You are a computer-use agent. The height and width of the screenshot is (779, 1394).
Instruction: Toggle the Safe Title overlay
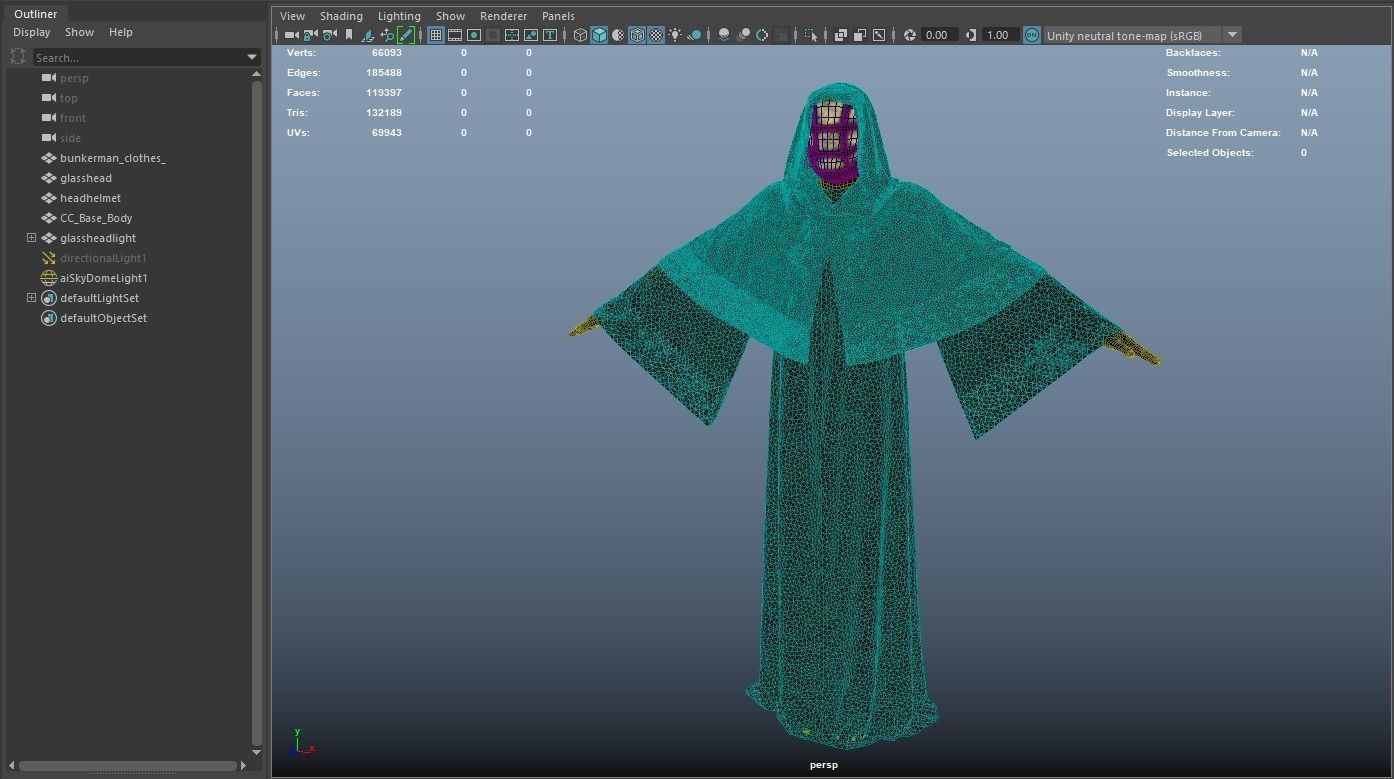[550, 35]
